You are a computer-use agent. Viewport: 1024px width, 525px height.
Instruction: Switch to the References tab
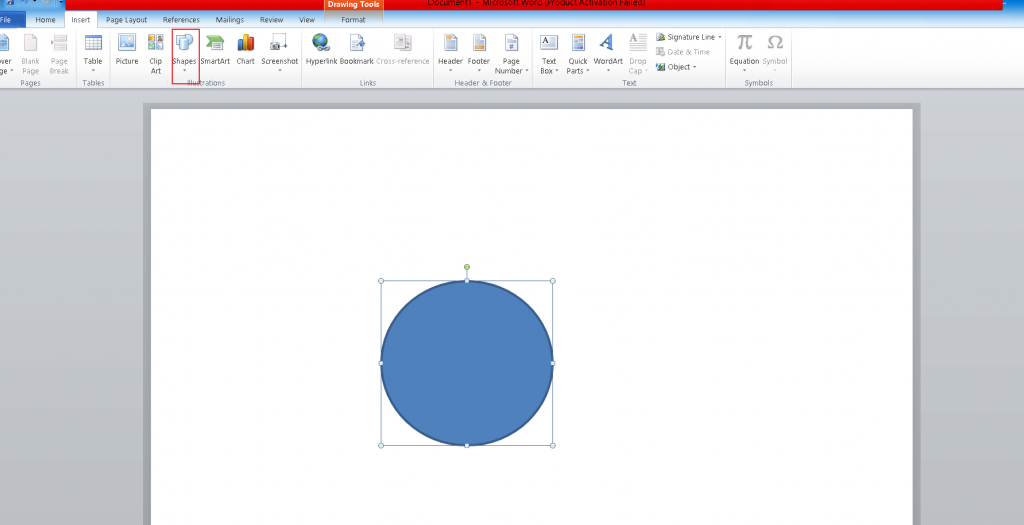click(x=181, y=20)
